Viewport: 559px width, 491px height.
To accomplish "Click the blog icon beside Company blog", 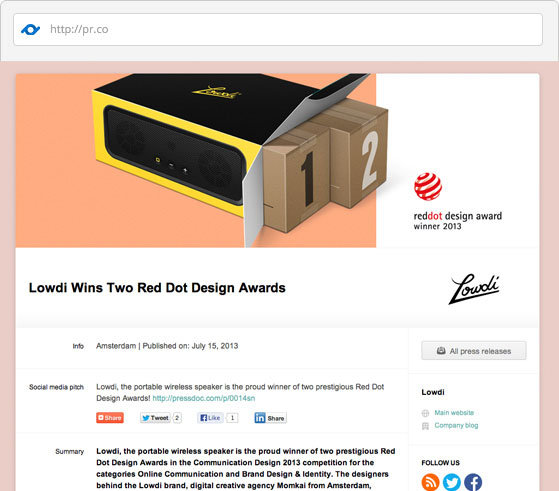I will 425,426.
